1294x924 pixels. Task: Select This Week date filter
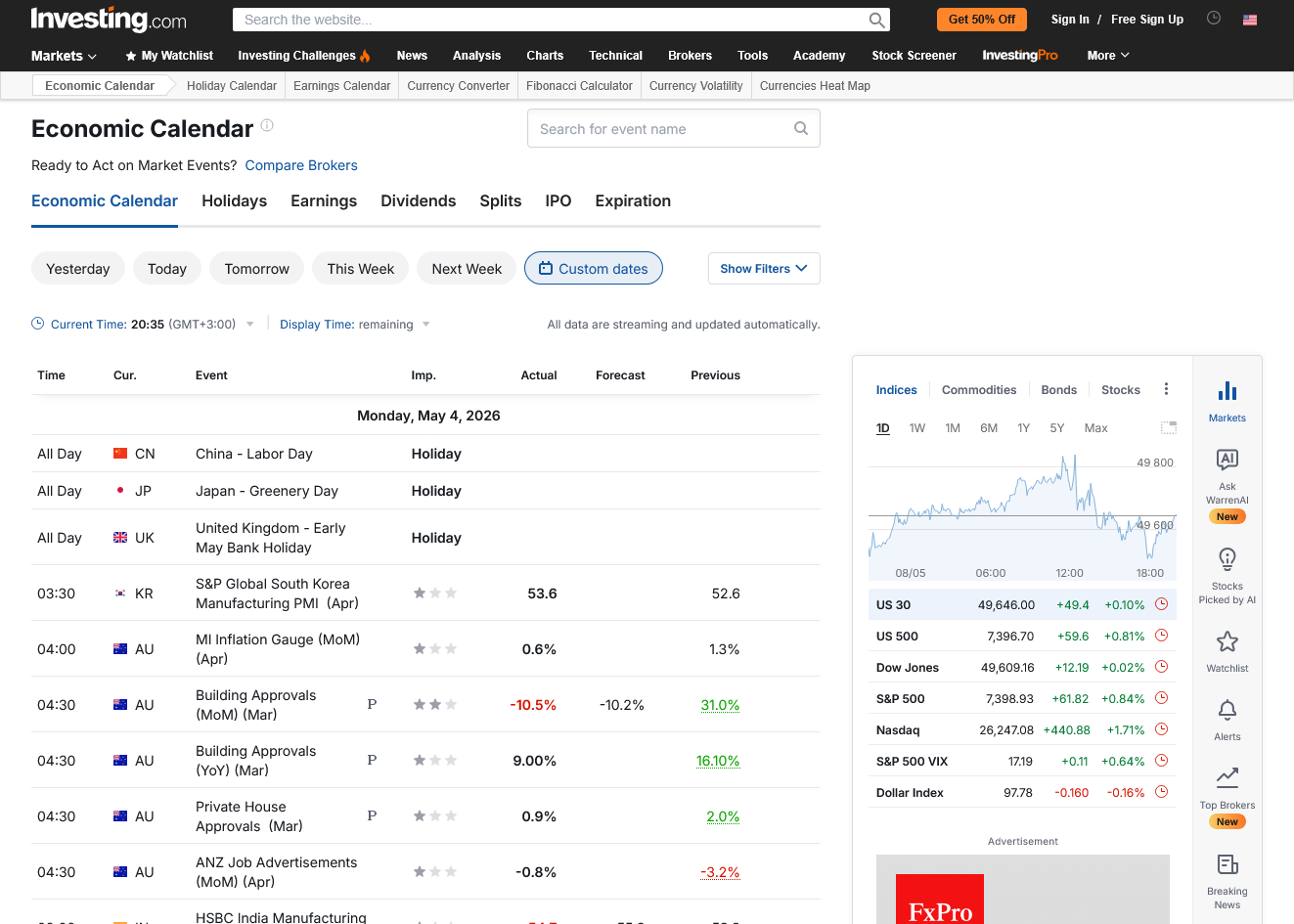point(361,269)
